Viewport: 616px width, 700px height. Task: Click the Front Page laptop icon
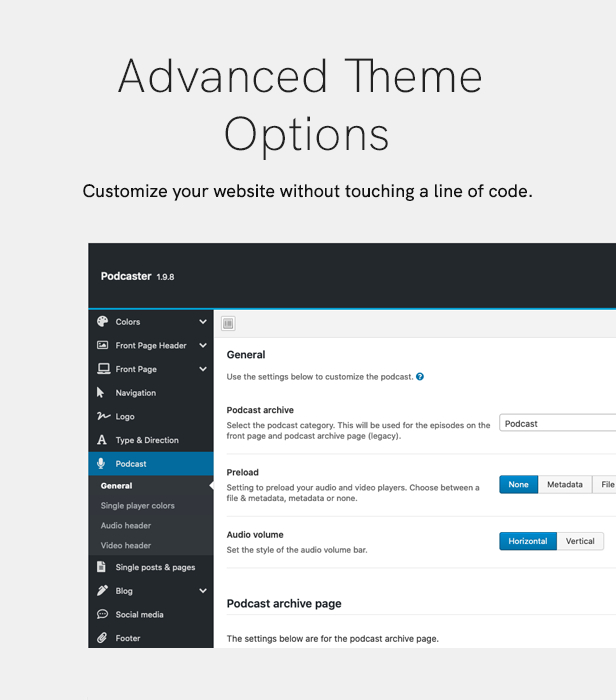click(104, 369)
